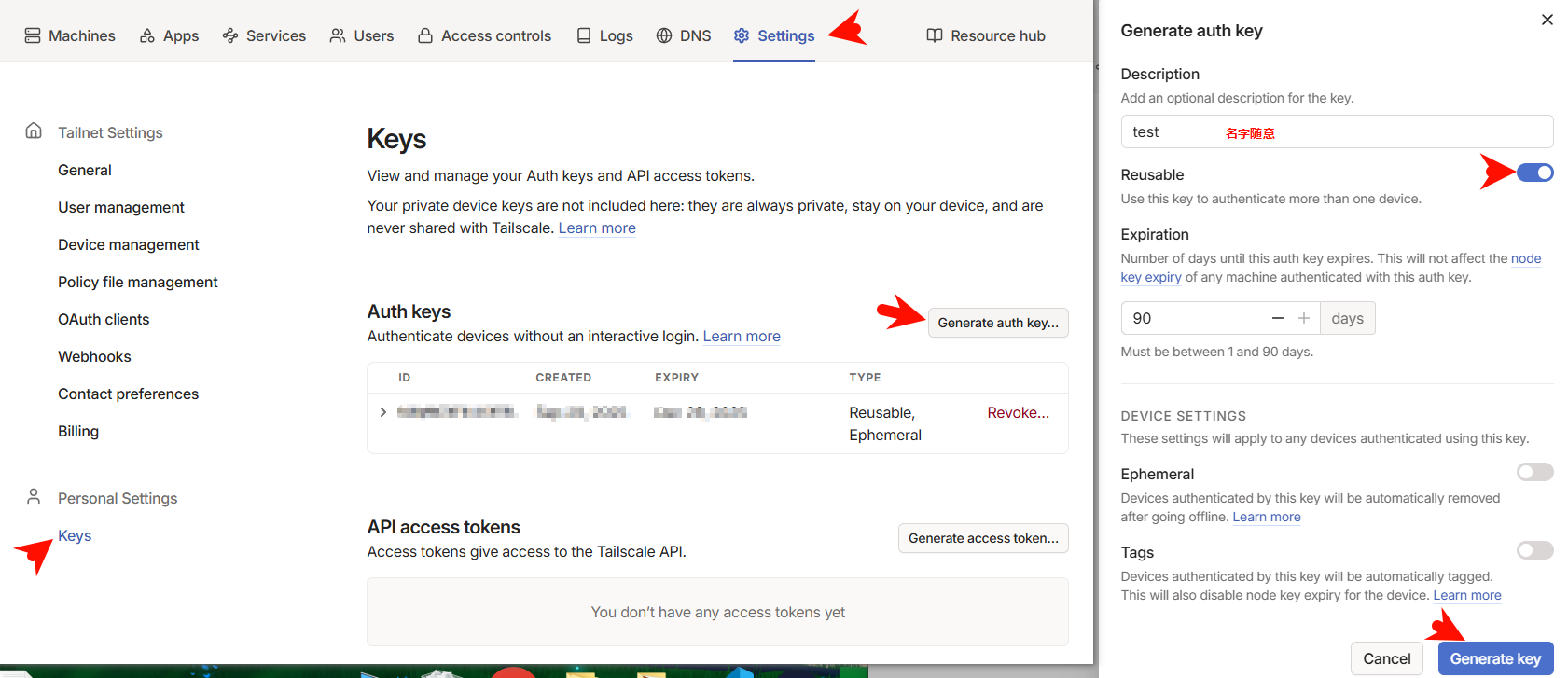Viewport: 1568px width, 678px height.
Task: Click the DNS globe icon
Action: pos(664,35)
